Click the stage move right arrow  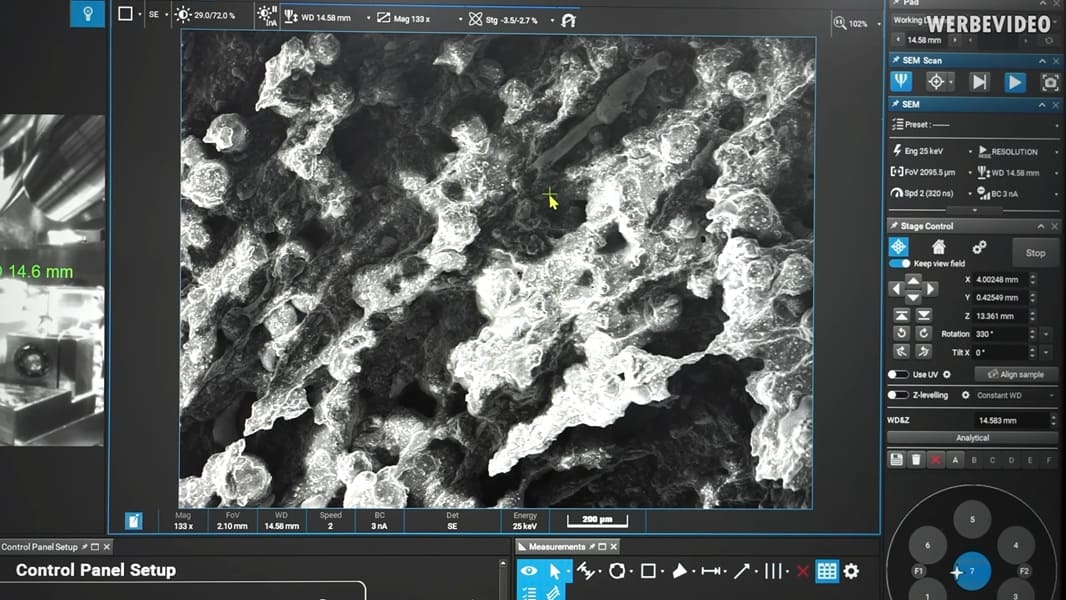click(930, 289)
